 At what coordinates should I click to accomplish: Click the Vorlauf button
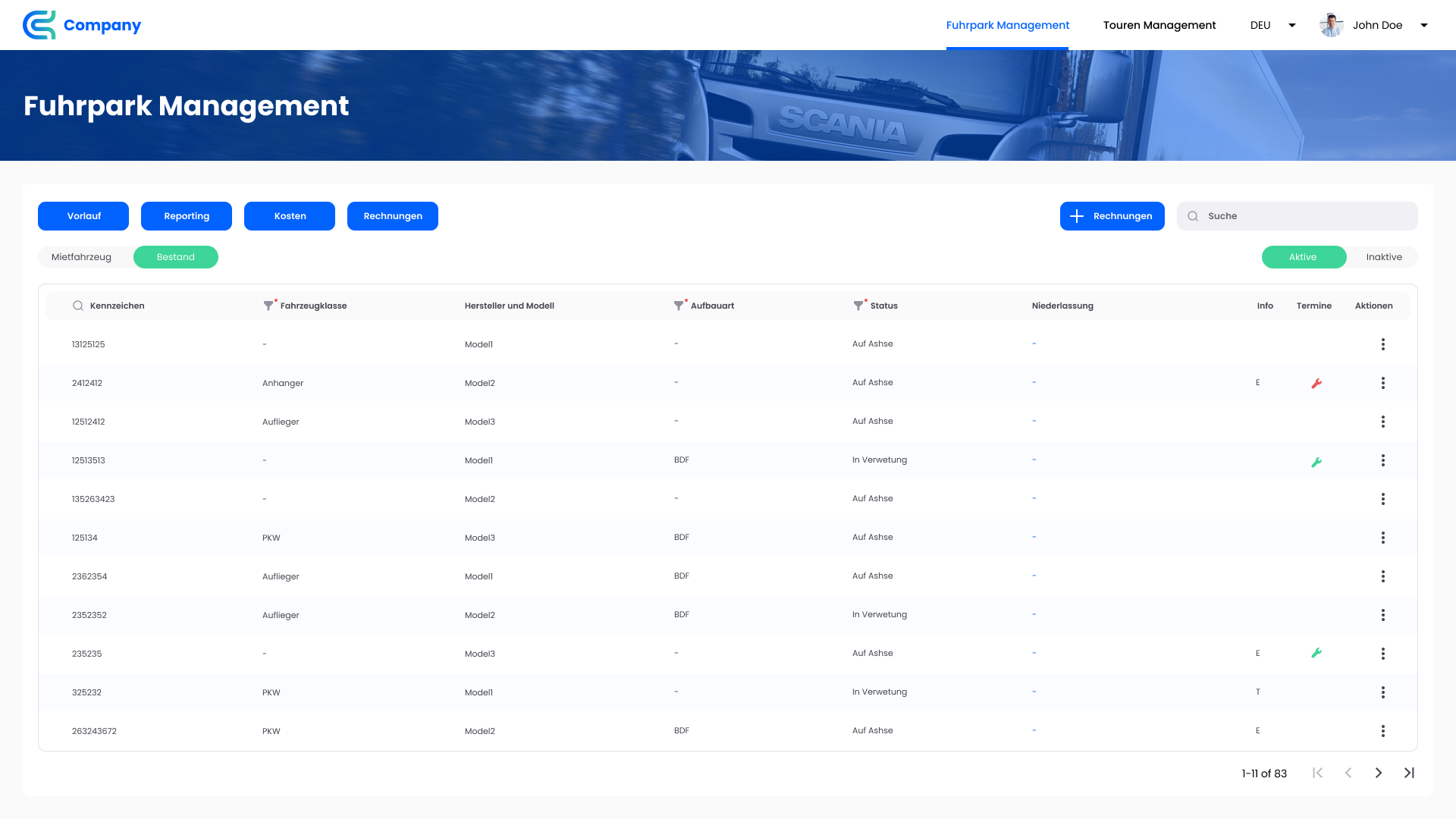point(83,216)
